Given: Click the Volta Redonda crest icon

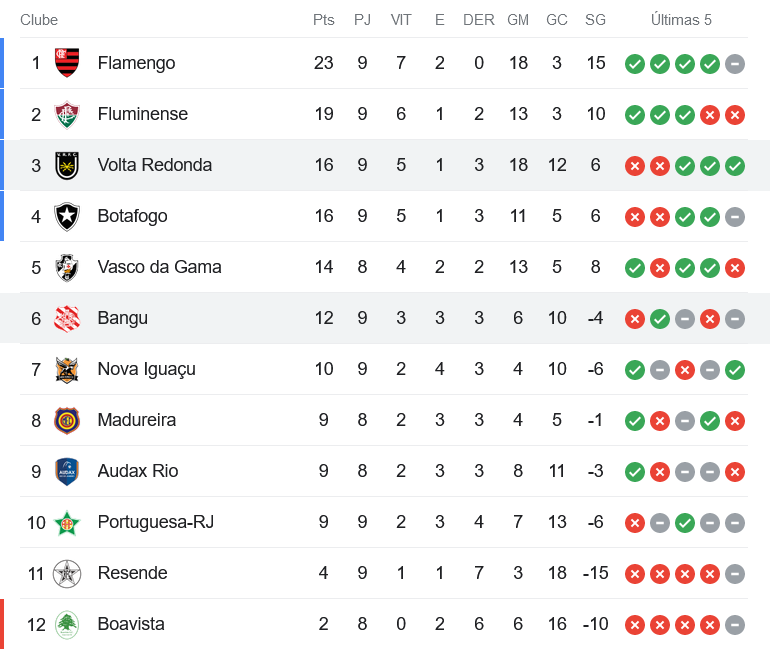Looking at the screenshot, I should click(x=67, y=165).
